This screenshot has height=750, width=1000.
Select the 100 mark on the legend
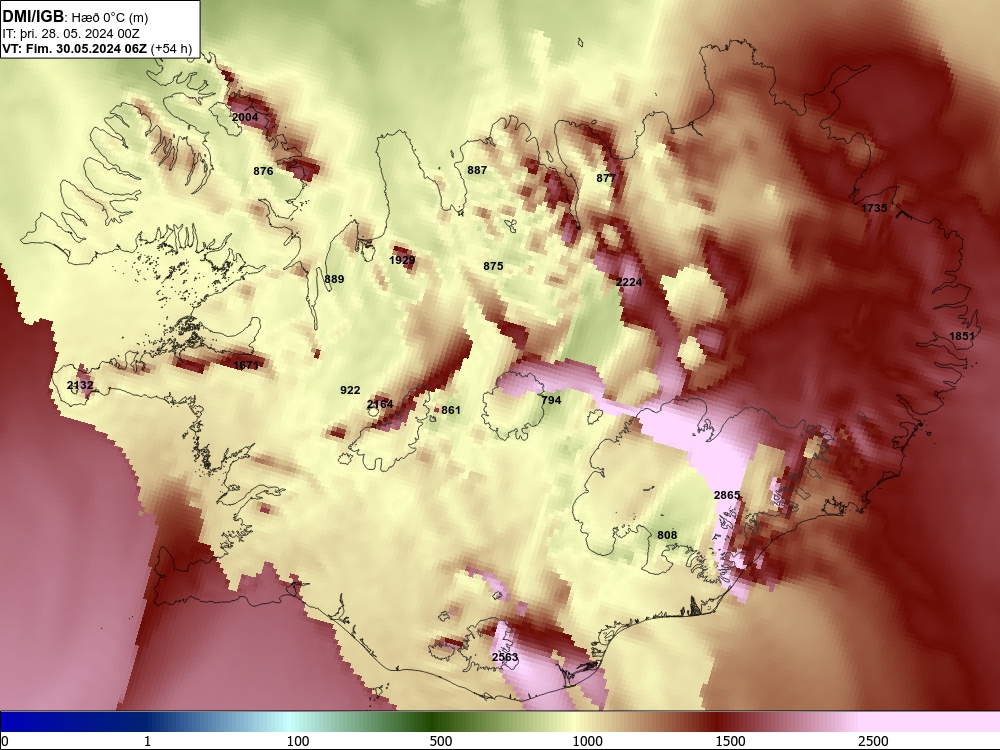pyautogui.click(x=298, y=740)
